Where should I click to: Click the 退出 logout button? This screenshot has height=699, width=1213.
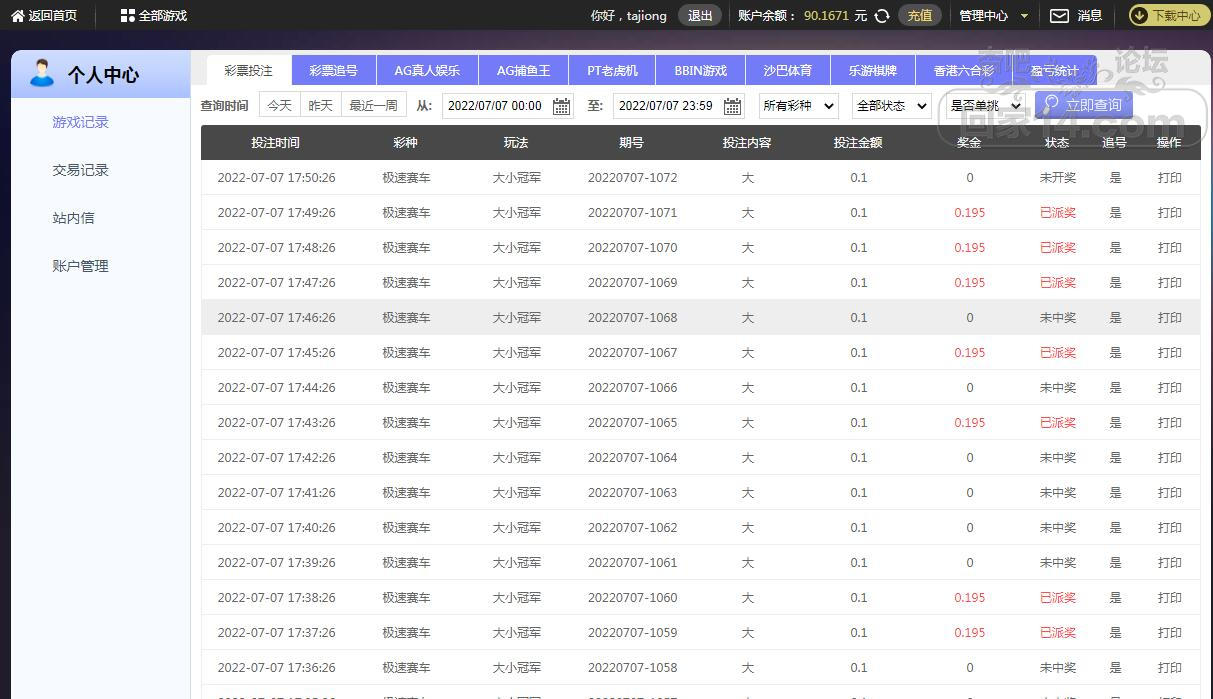[x=700, y=16]
